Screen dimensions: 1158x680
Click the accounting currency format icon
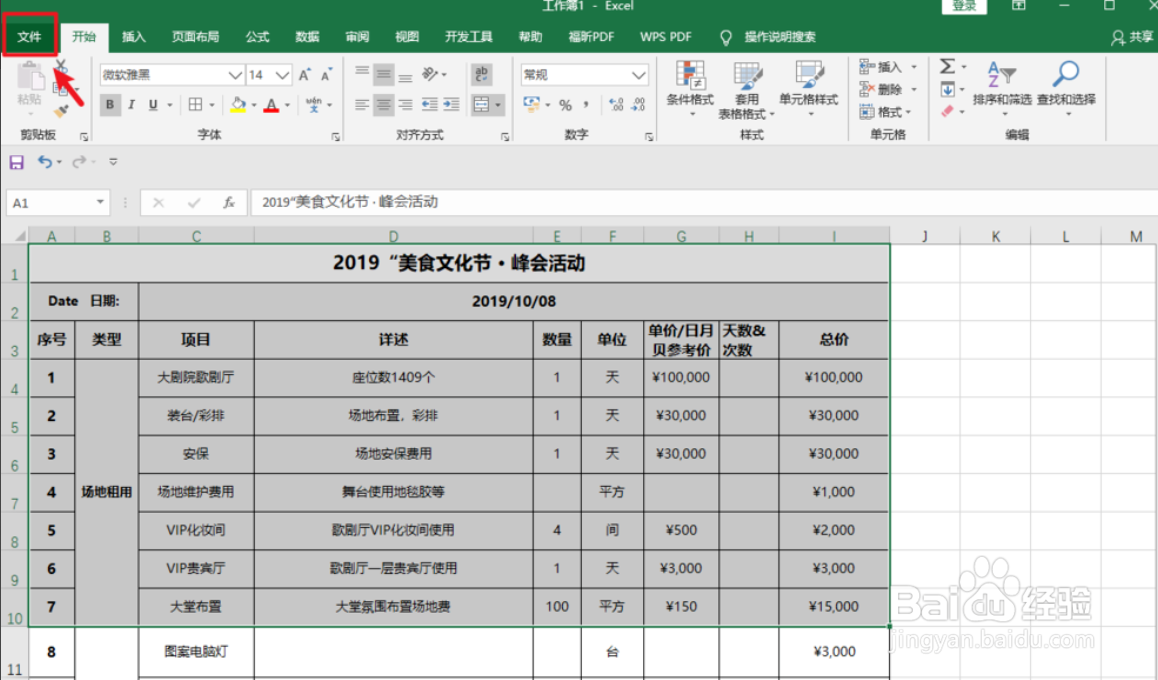tap(531, 104)
